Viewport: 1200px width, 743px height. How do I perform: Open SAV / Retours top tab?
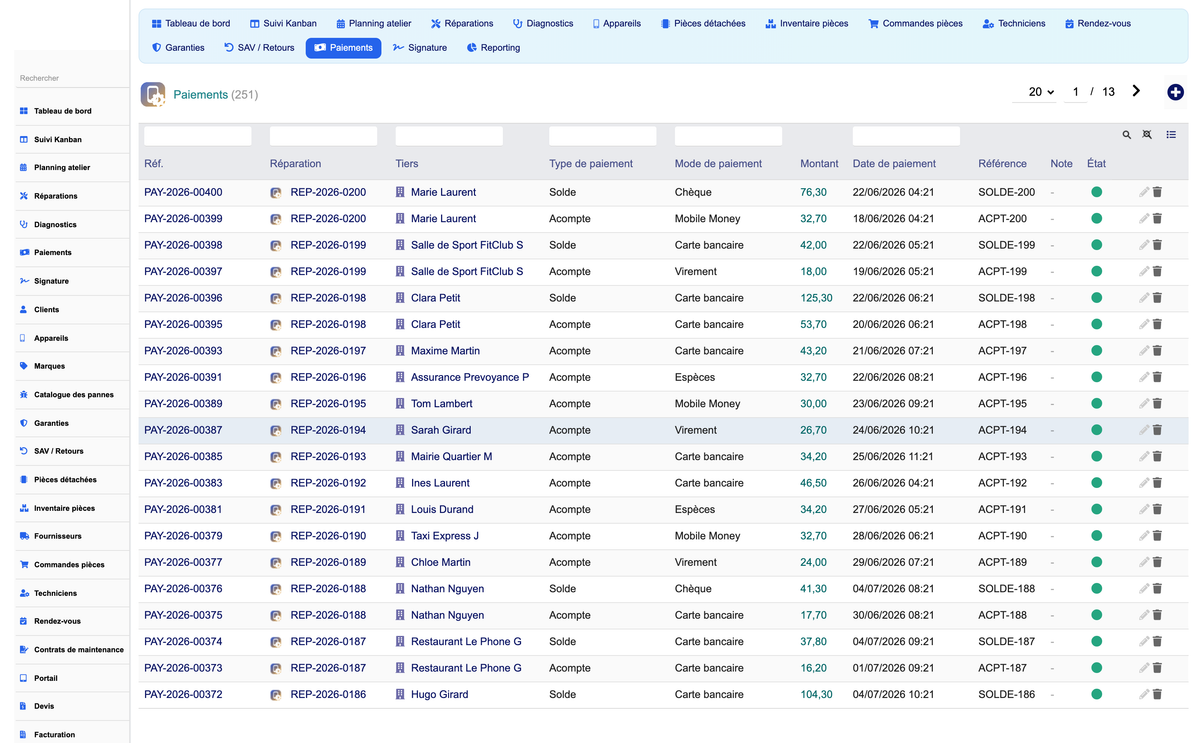tap(259, 47)
